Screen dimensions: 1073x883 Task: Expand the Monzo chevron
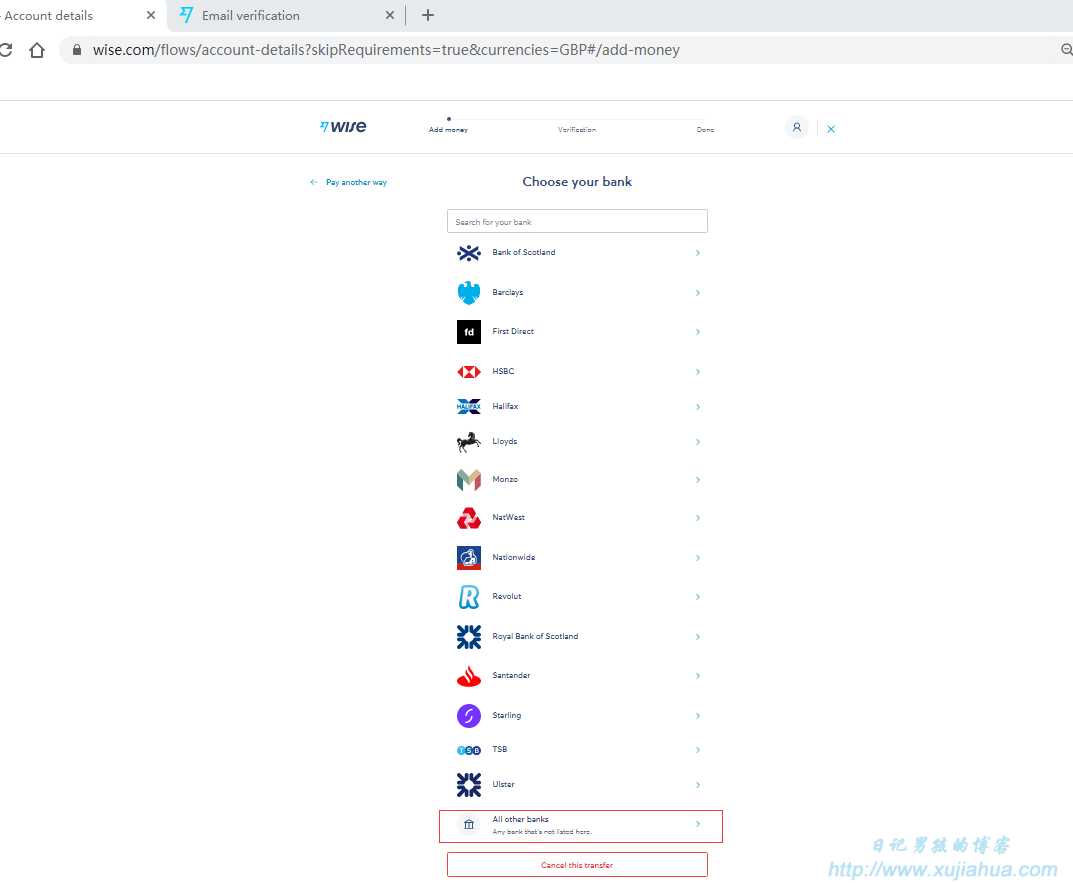coord(698,480)
